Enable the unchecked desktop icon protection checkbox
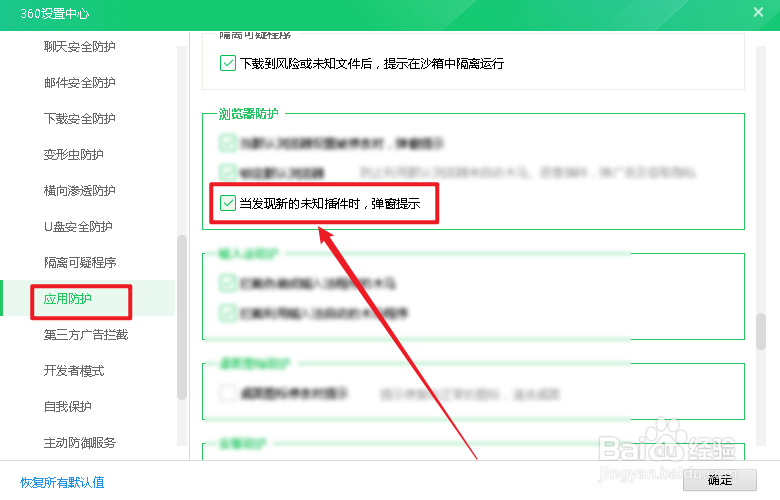This screenshot has height=500, width=780. tap(228, 393)
